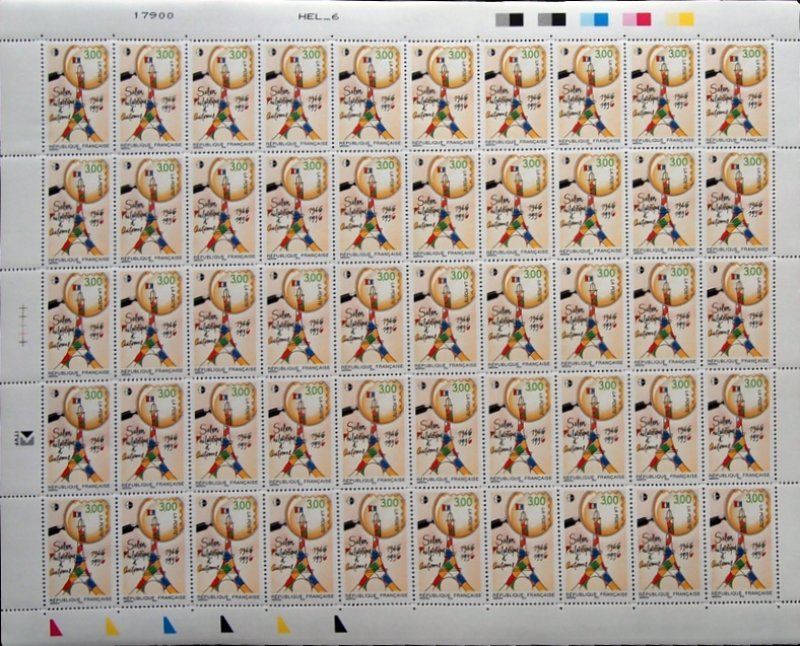Click the printer logo in the left margin
This screenshot has height=646, width=800.
point(29,434)
